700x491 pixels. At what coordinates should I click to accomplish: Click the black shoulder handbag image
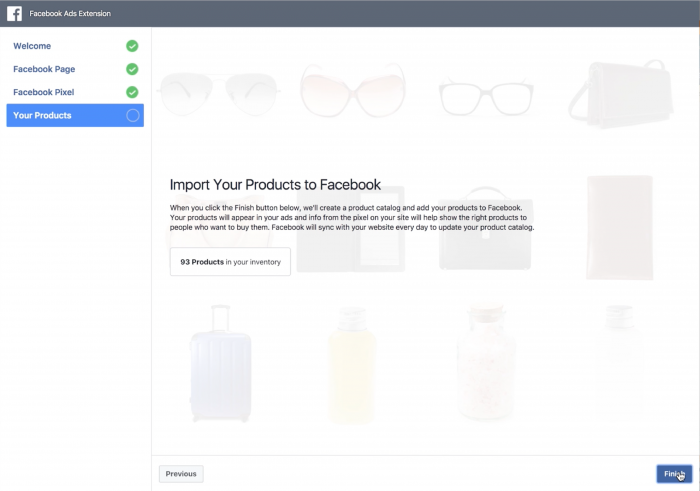click(621, 94)
